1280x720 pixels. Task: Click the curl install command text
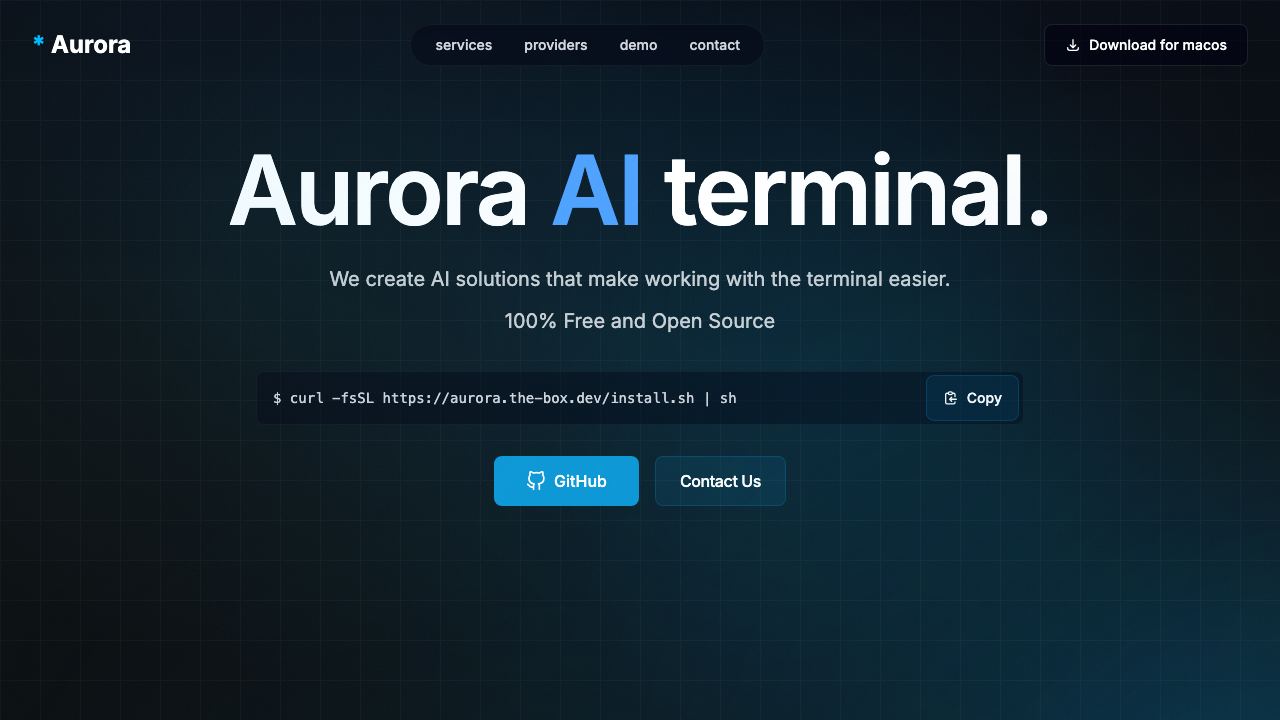click(x=505, y=398)
